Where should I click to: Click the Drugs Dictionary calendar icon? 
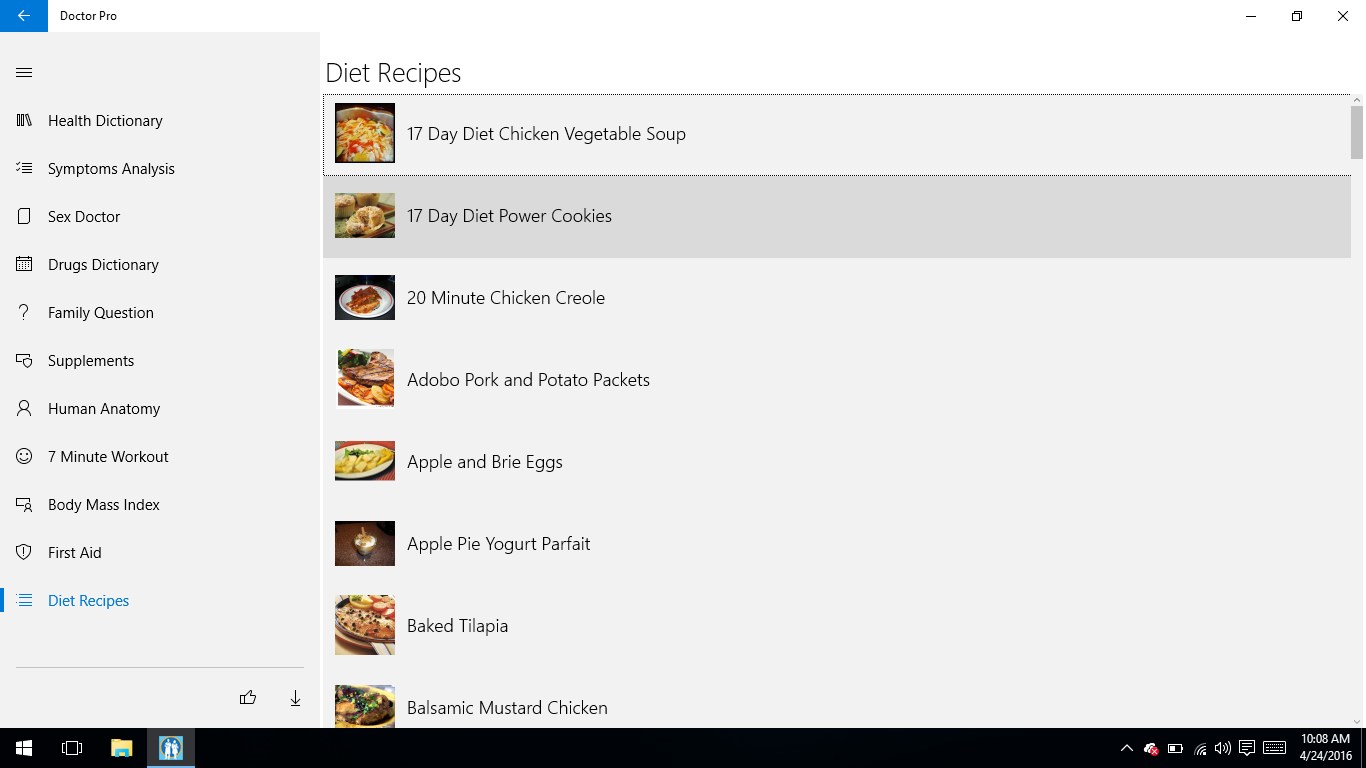point(24,264)
